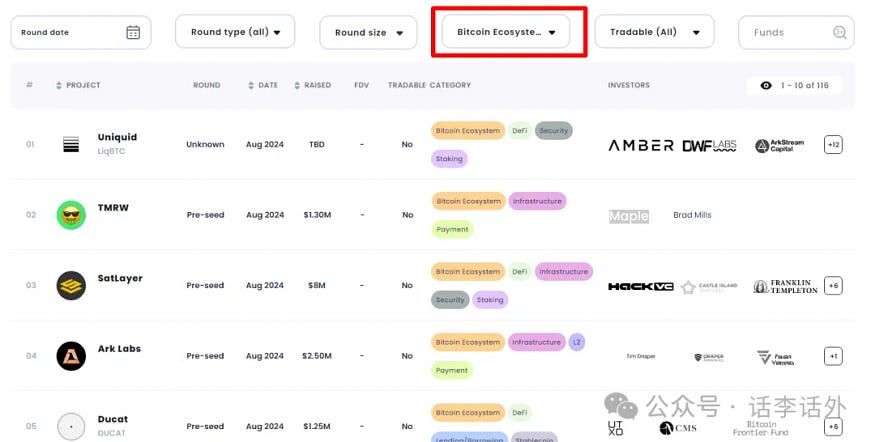The width and height of the screenshot is (875, 442).
Task: Click the ArkStream Capital investor logo
Action: pos(780,146)
